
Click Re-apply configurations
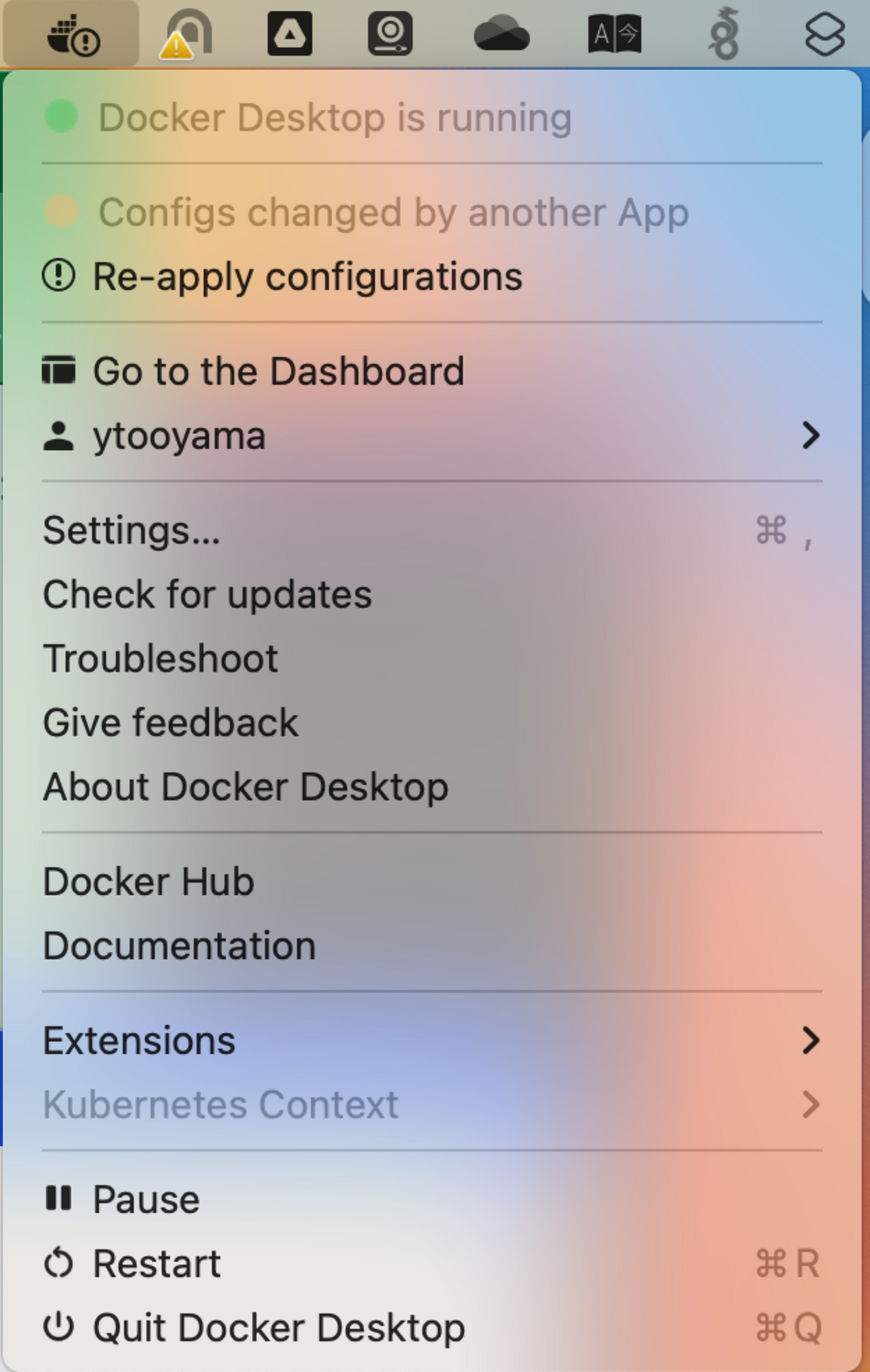pos(307,276)
